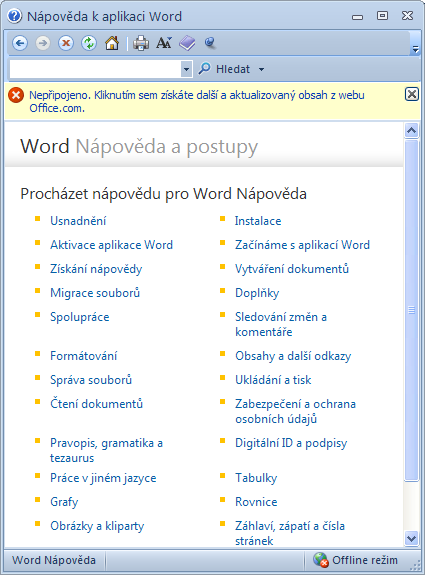The height and width of the screenshot is (575, 425).
Task: Click the Hledat search button
Action: click(224, 69)
